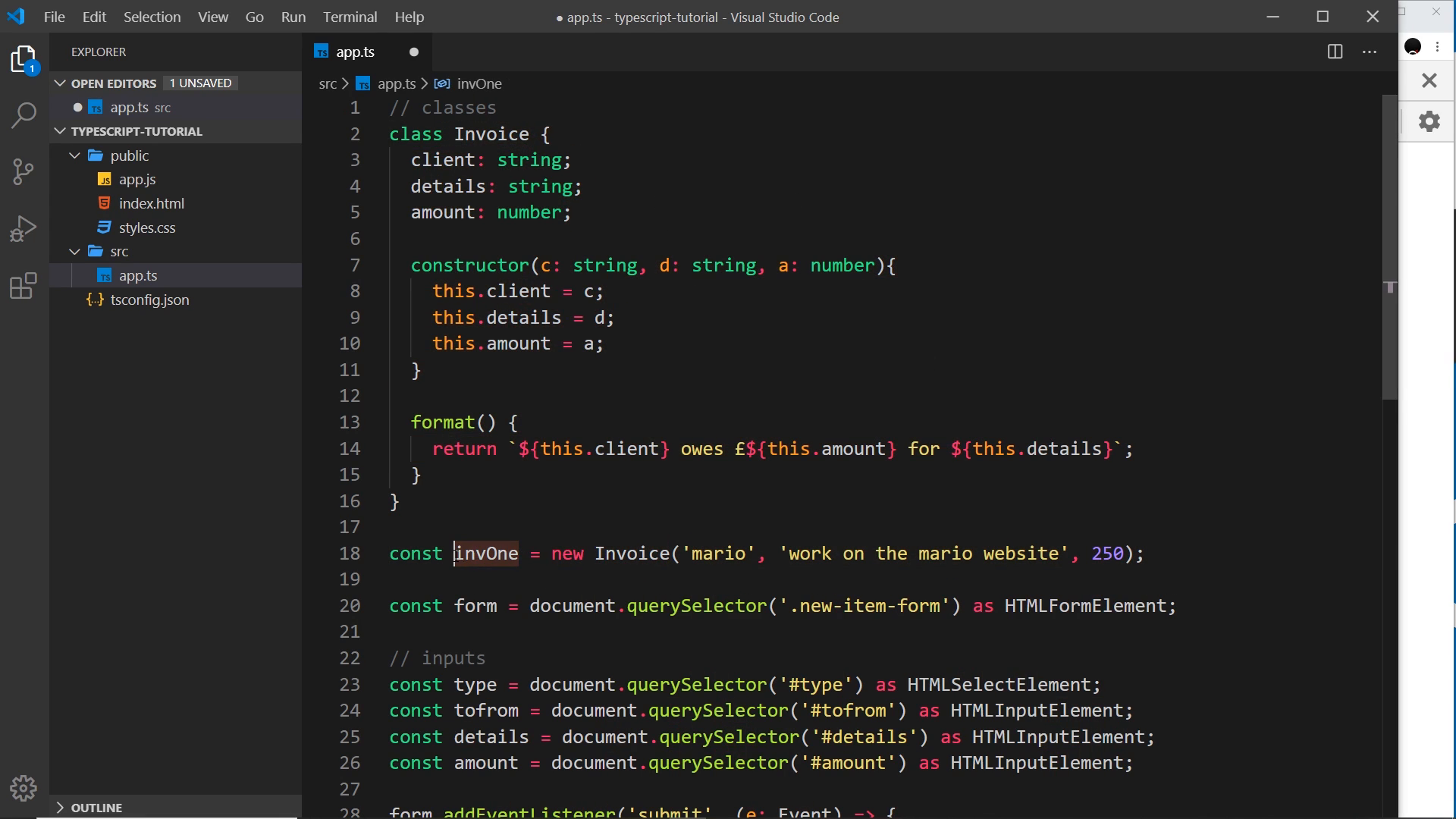Split the editor to the right
The height and width of the screenshot is (819, 1456).
pyautogui.click(x=1335, y=52)
